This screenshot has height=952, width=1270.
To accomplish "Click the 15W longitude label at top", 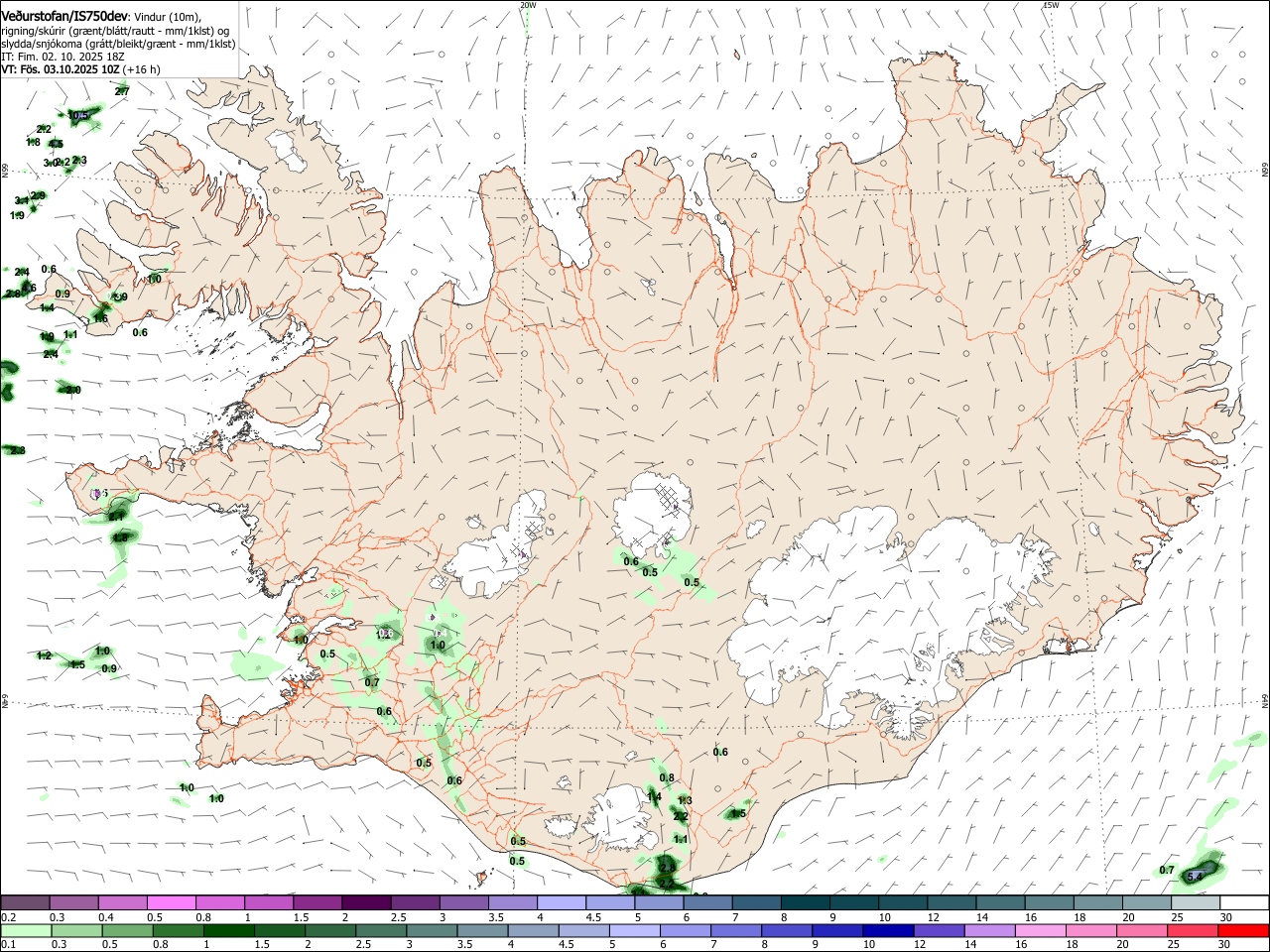I will click(x=1051, y=5).
